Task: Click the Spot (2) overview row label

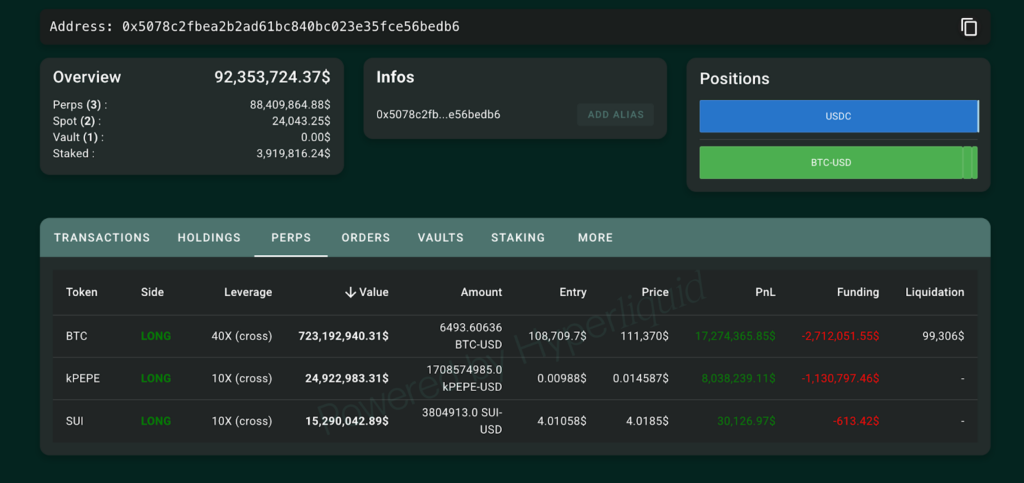Action: (x=77, y=121)
